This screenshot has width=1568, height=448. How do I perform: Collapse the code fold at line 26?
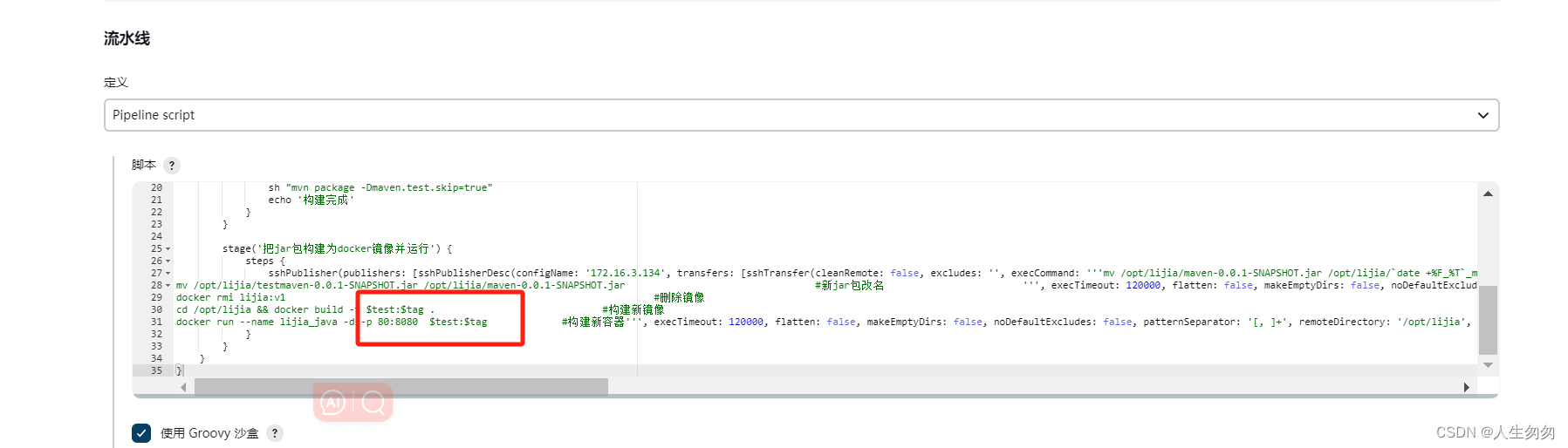(168, 261)
